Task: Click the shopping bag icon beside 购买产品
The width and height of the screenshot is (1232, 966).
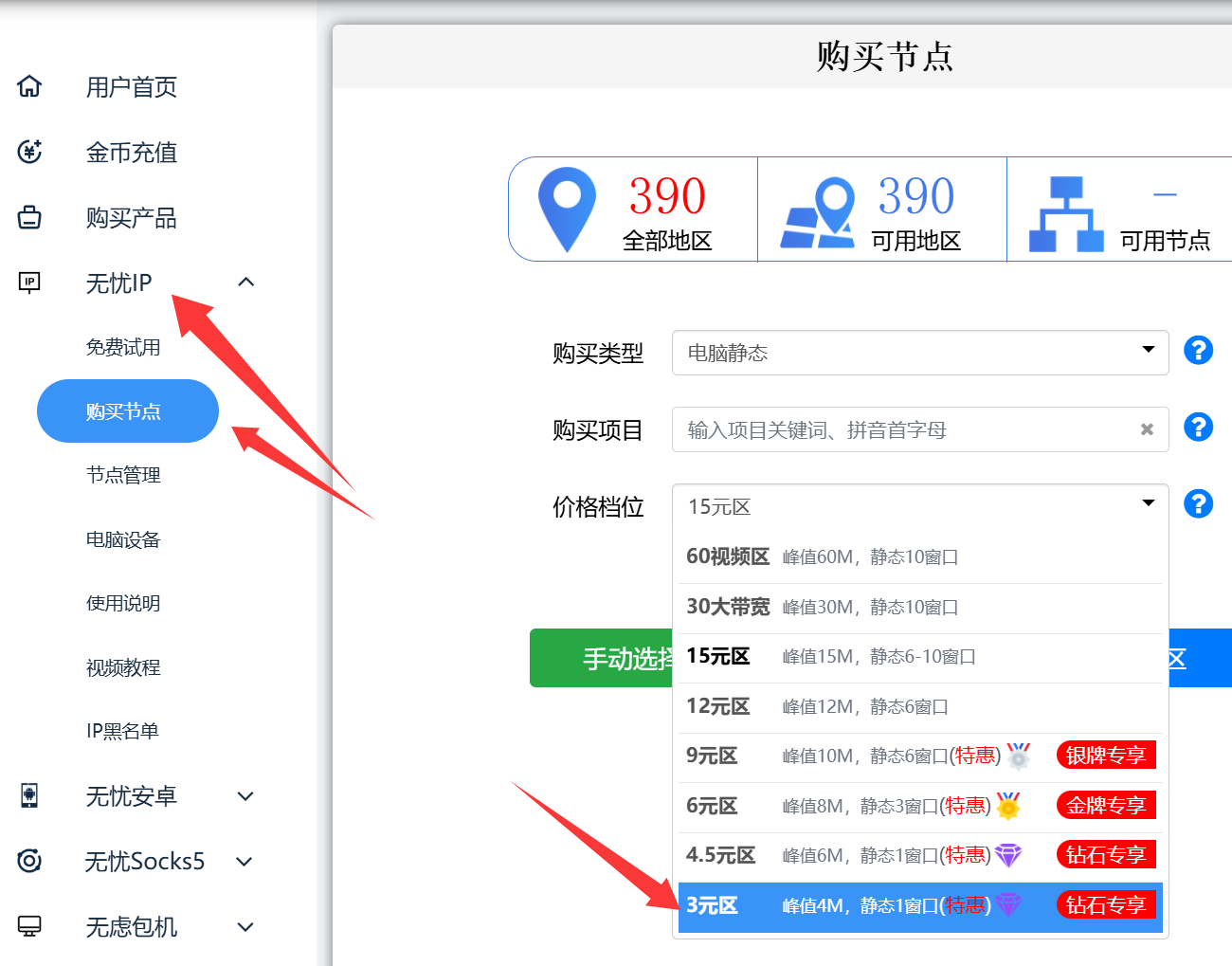Action: pyautogui.click(x=30, y=217)
